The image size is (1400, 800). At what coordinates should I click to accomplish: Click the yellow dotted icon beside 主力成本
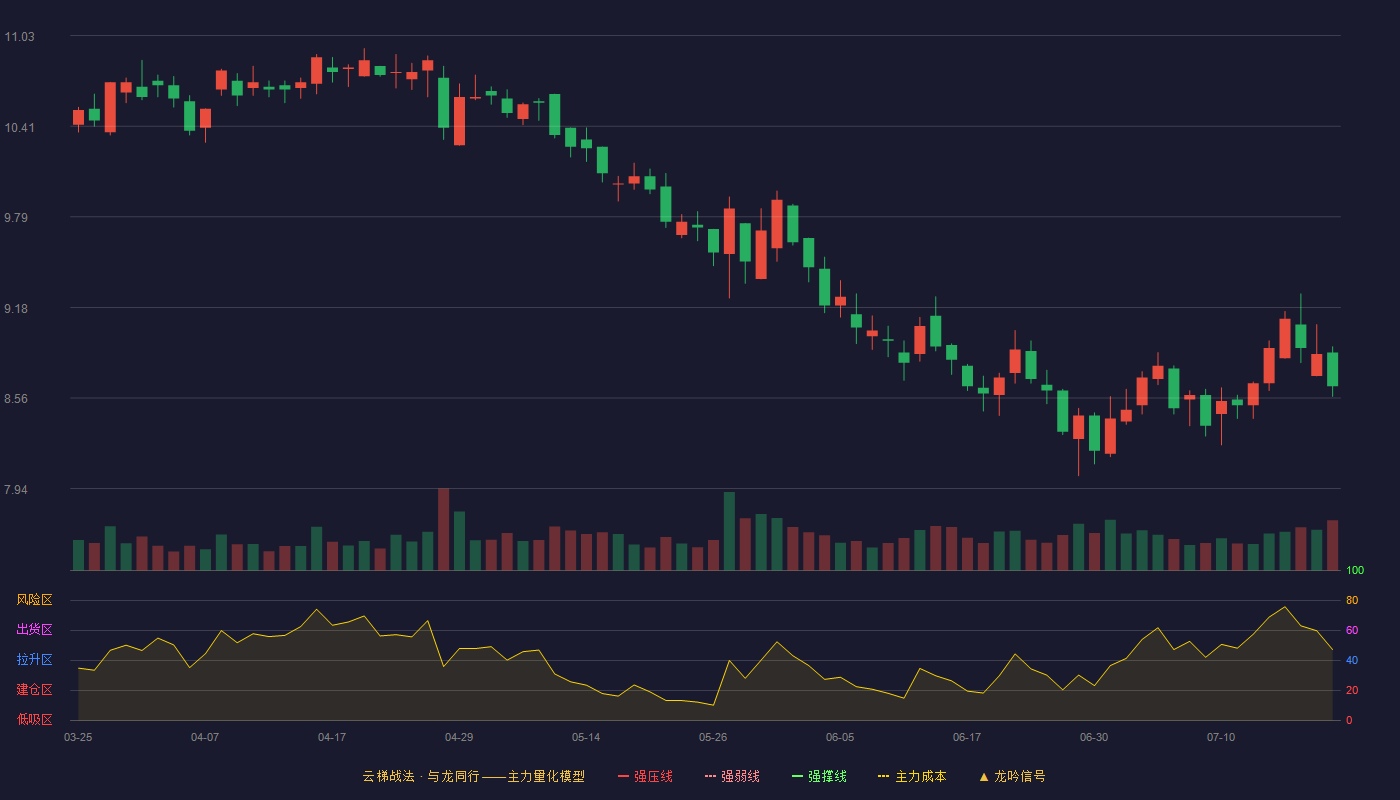884,776
